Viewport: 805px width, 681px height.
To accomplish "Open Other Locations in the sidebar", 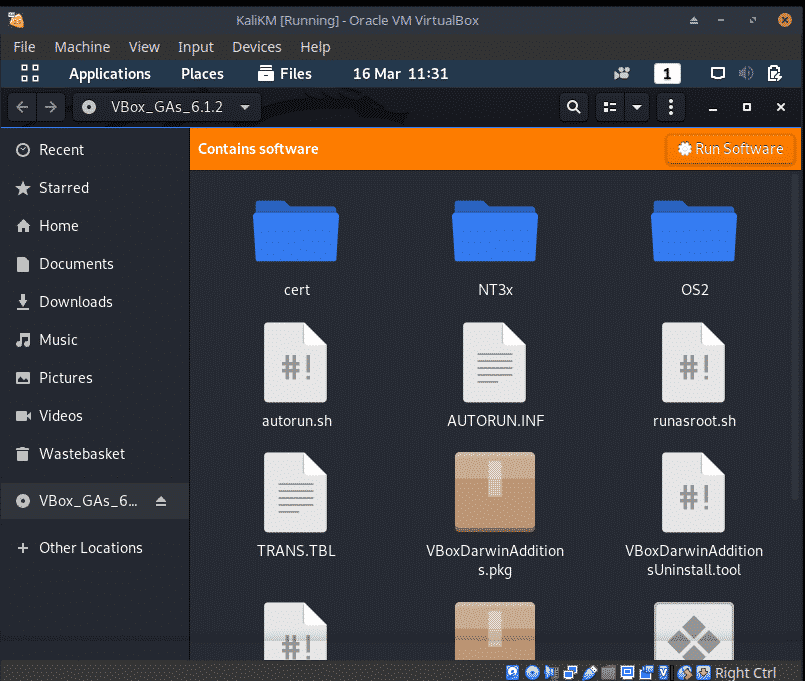I will (90, 548).
